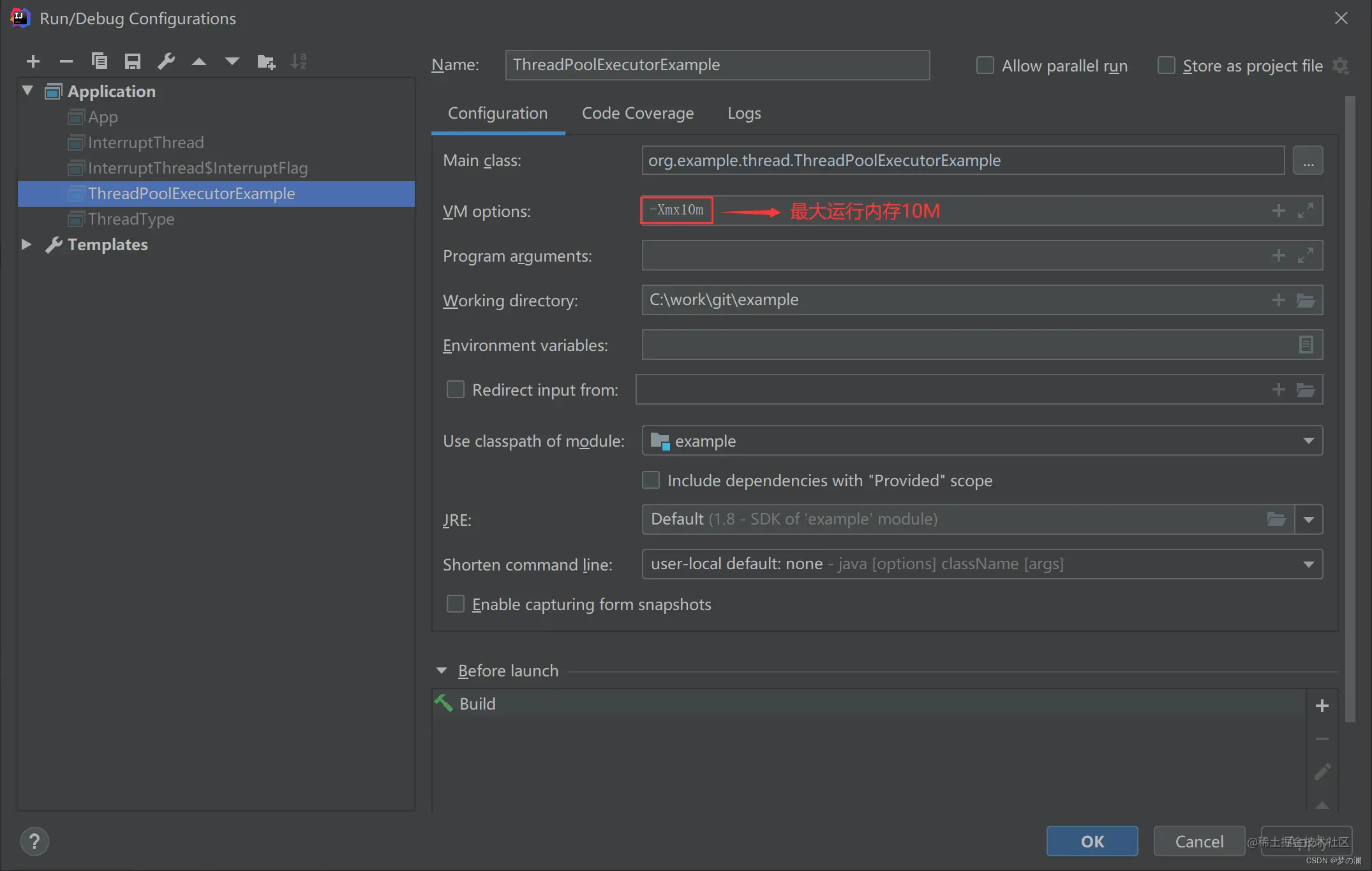The width and height of the screenshot is (1372, 871).
Task: Expand the VM options field editor
Action: pos(1306,211)
